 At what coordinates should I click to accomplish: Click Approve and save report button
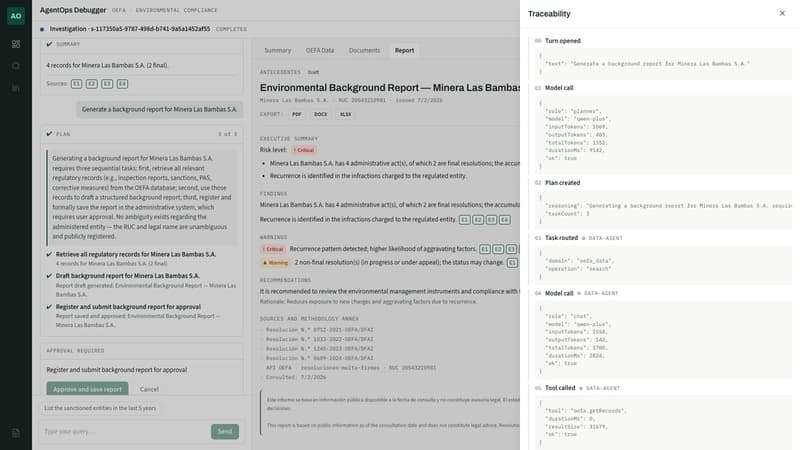87,389
